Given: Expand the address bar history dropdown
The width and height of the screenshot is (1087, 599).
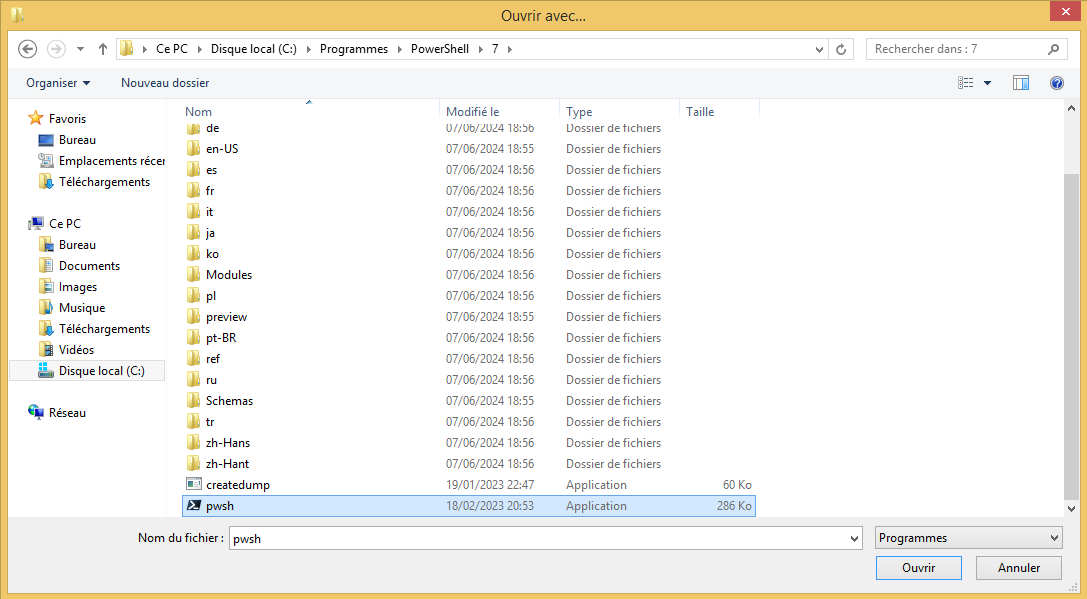Looking at the screenshot, I should (x=819, y=49).
